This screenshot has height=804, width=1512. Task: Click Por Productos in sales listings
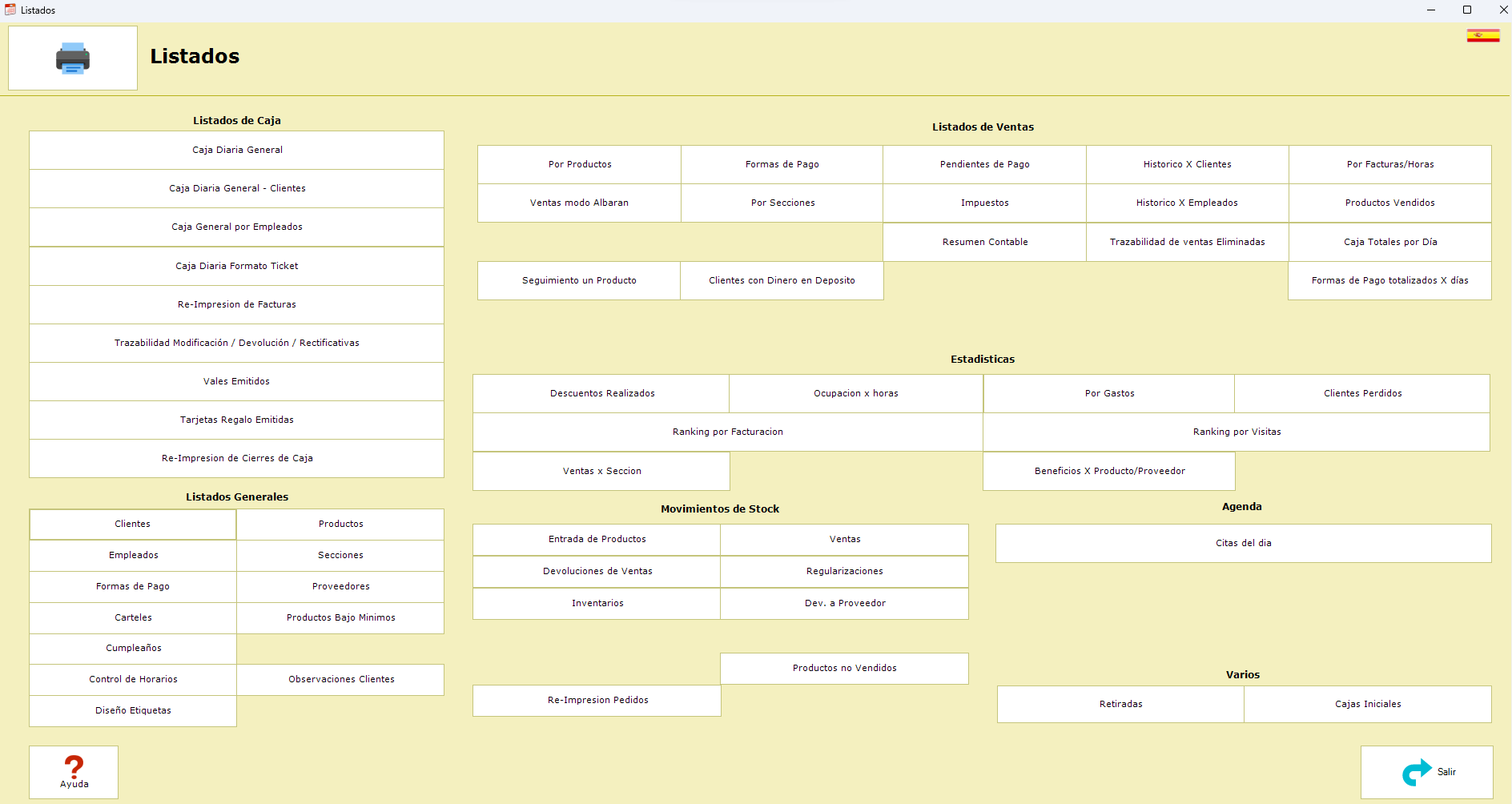[x=579, y=164]
